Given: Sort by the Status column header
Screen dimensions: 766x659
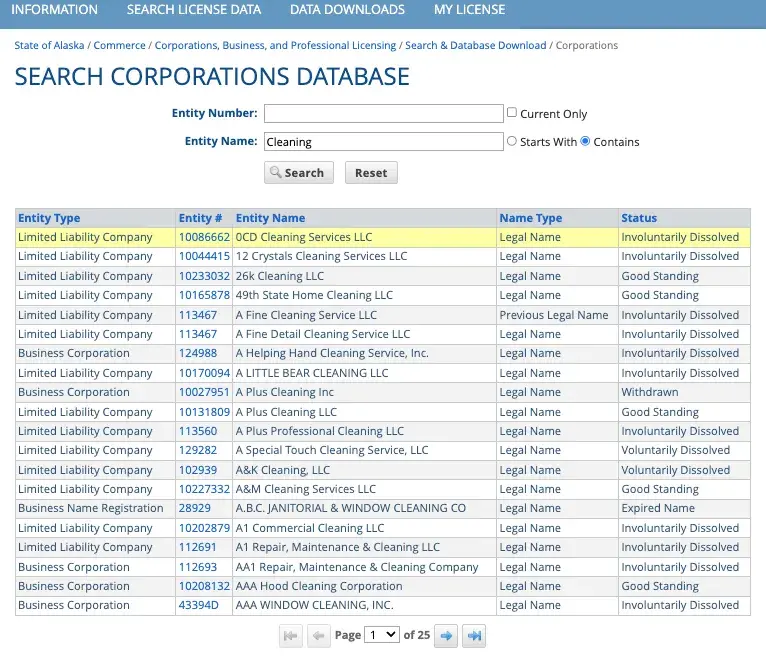Looking at the screenshot, I should coord(639,218).
